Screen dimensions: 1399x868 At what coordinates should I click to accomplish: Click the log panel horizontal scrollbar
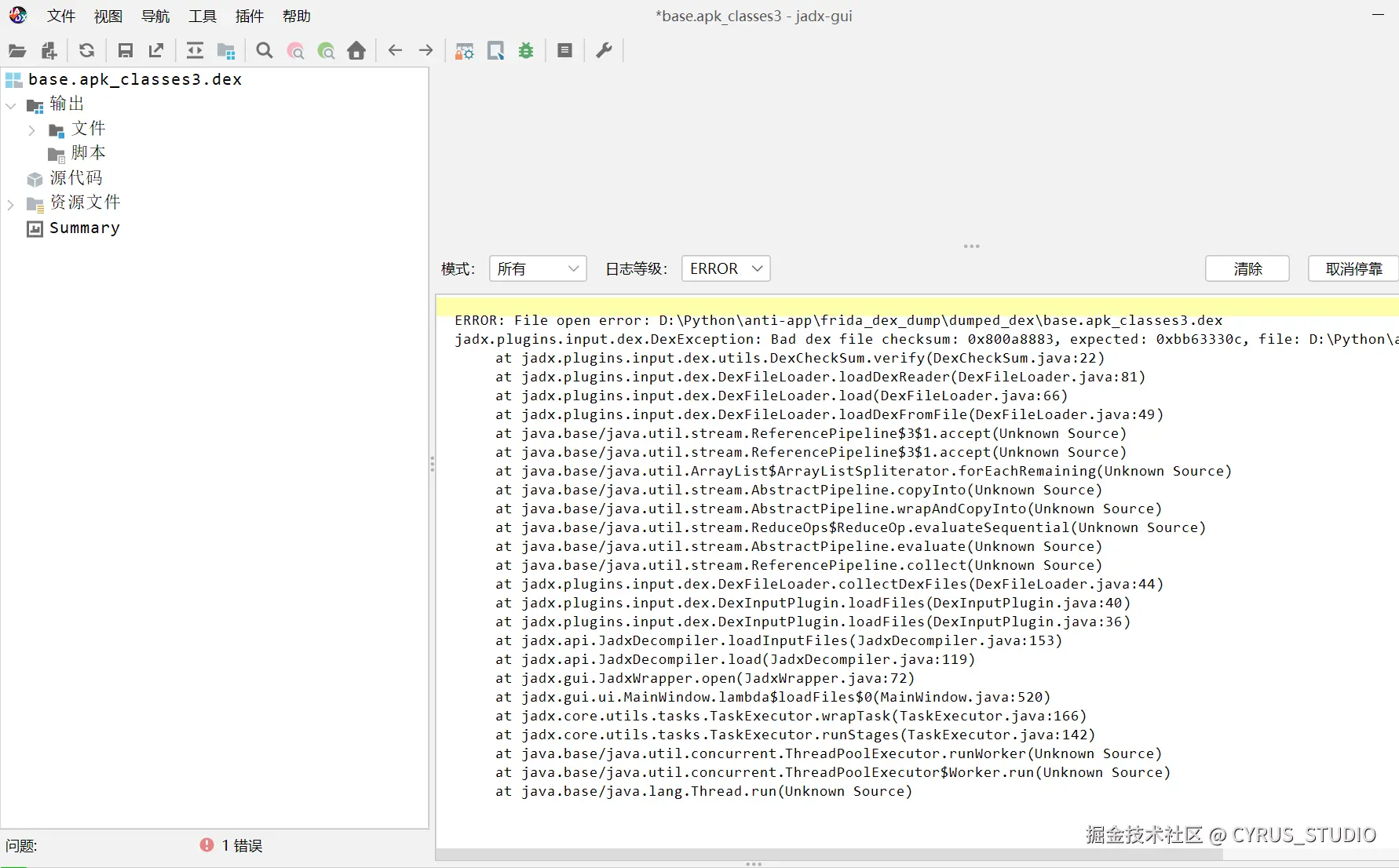[828, 855]
